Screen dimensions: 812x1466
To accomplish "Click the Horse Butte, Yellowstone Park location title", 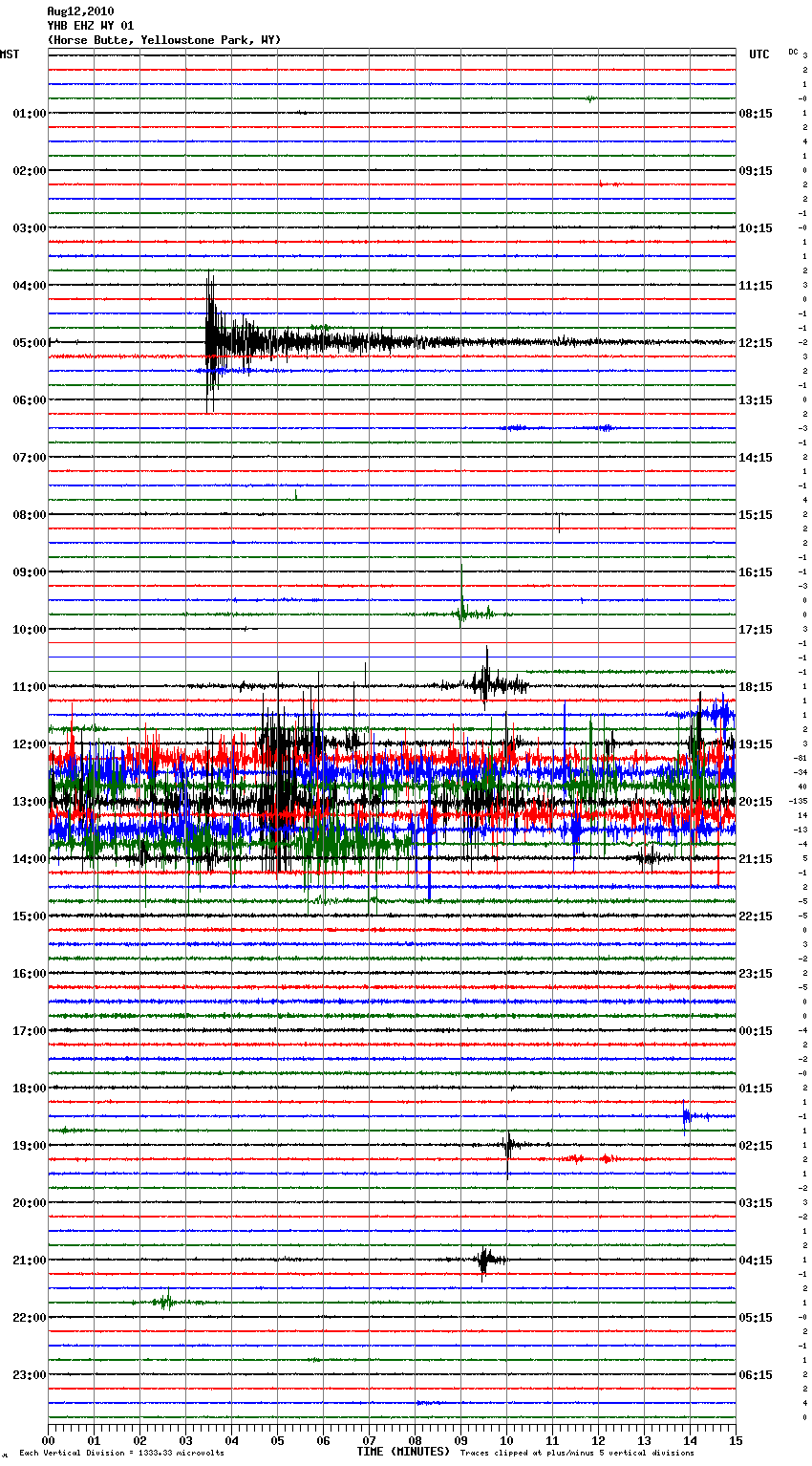I will (x=164, y=40).
